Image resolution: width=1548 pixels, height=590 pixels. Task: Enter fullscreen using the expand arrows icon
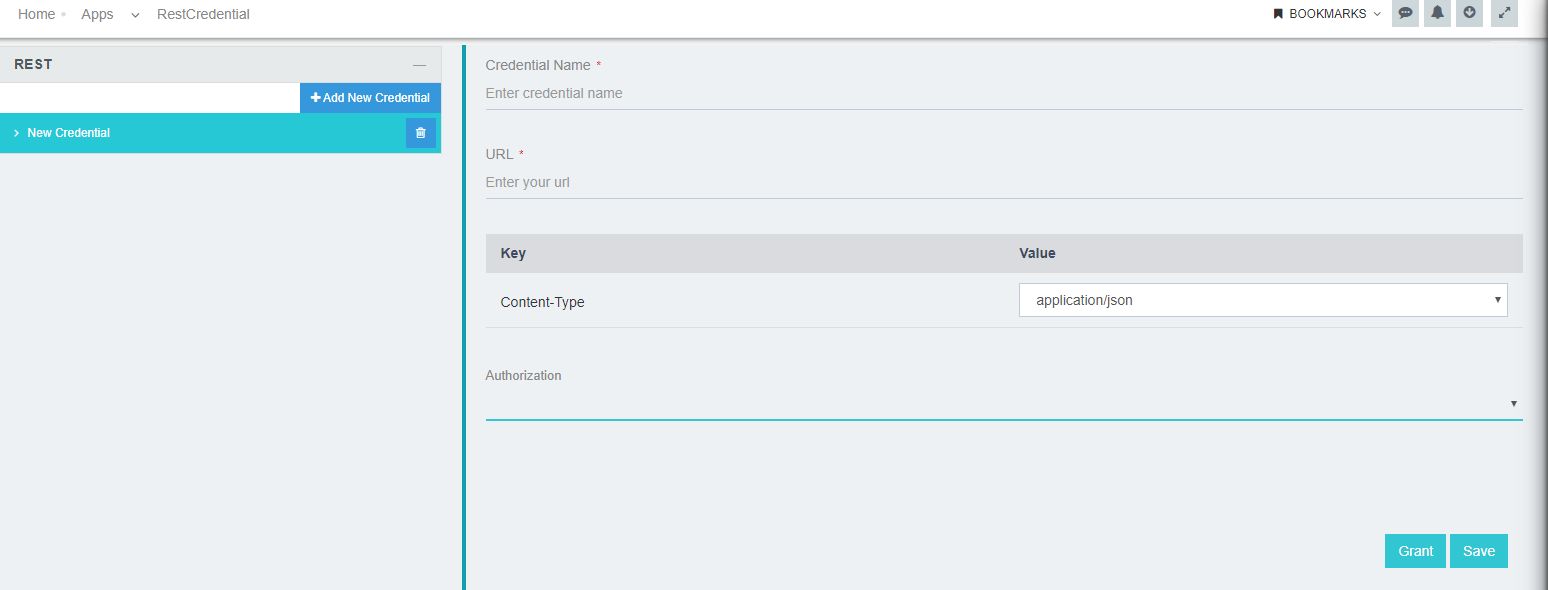[1503, 13]
